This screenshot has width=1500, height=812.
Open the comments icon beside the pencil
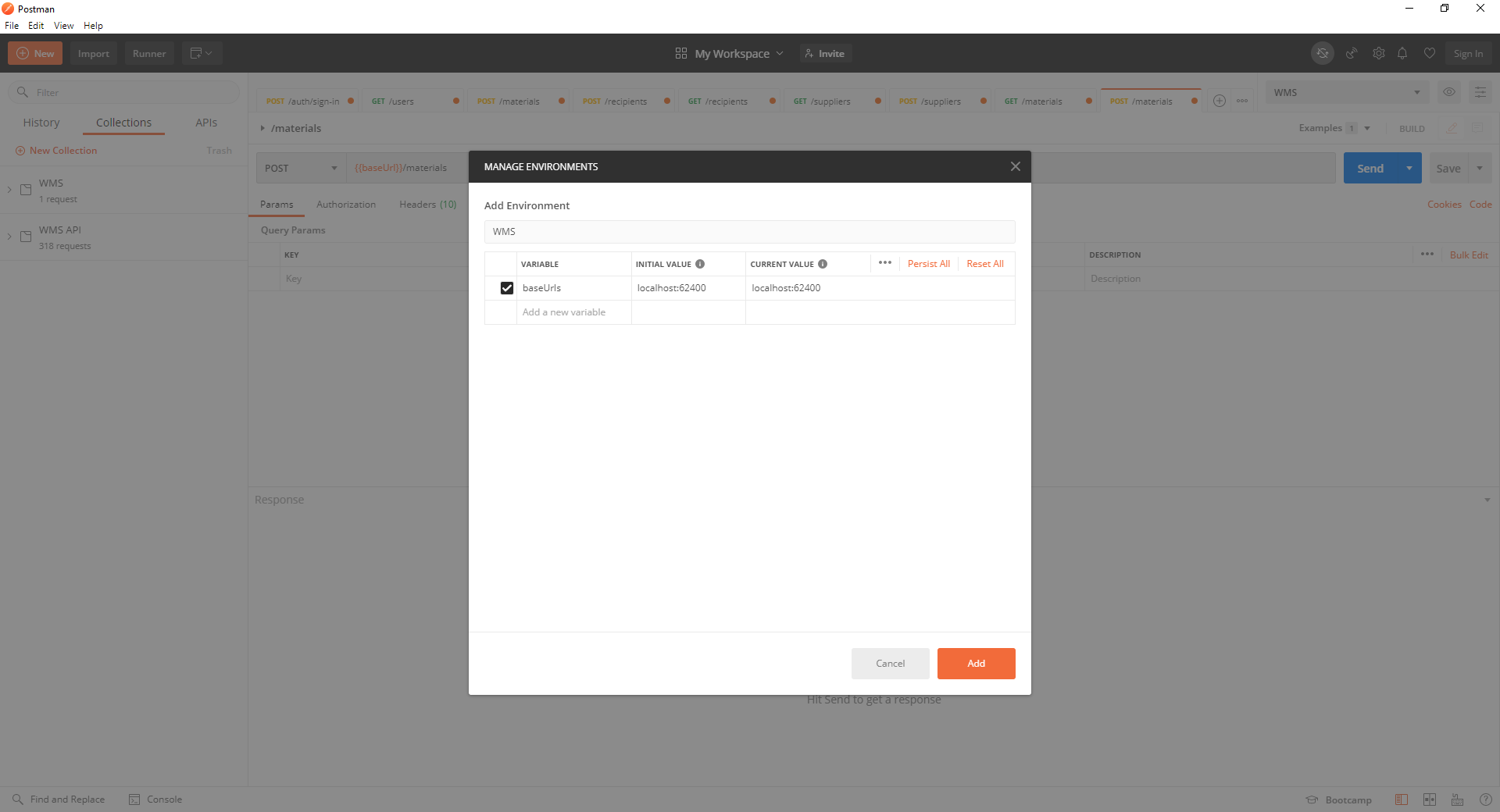click(x=1477, y=128)
